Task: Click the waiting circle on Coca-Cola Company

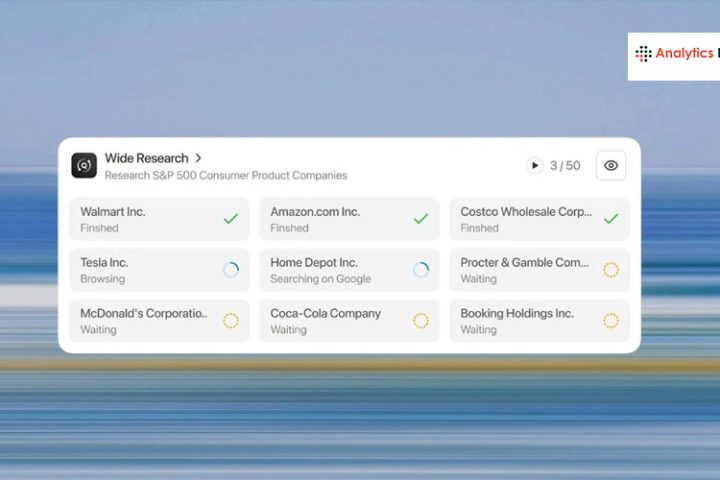Action: pos(421,321)
